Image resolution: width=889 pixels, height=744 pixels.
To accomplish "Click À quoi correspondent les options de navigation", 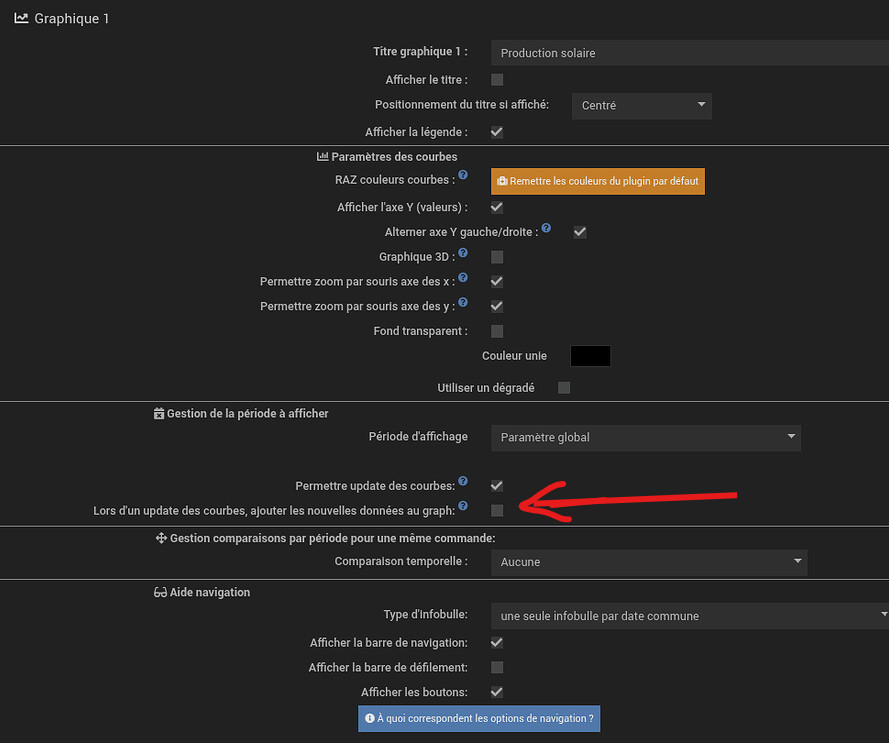I will pos(479,718).
